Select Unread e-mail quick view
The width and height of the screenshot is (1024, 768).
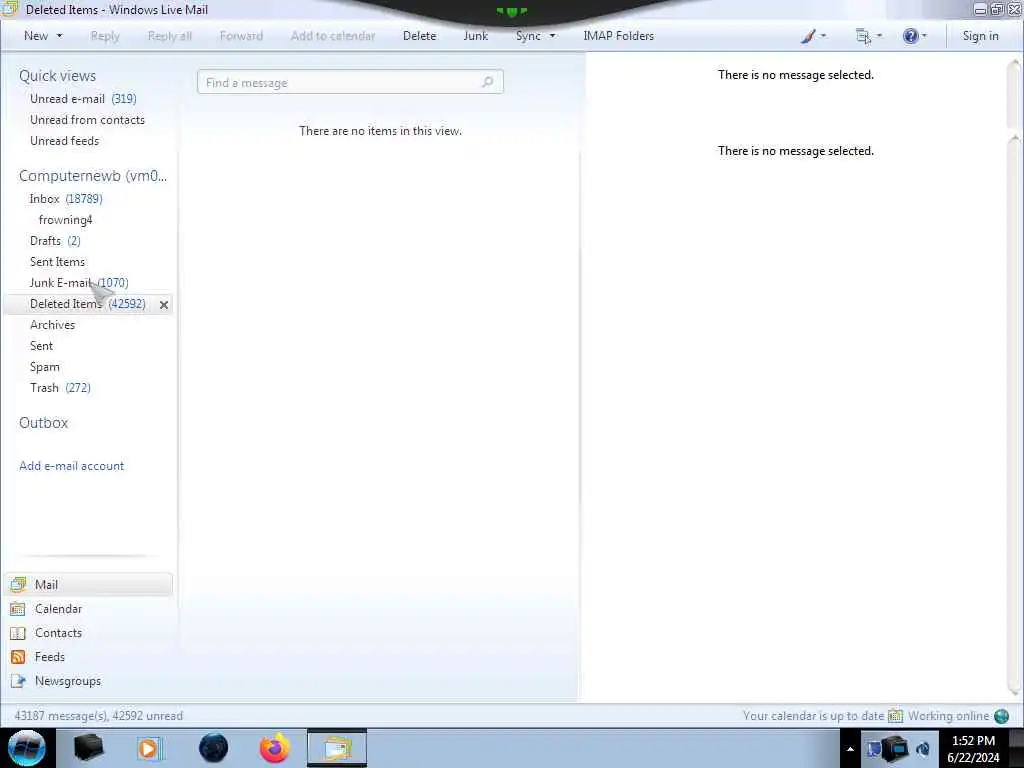tap(83, 99)
